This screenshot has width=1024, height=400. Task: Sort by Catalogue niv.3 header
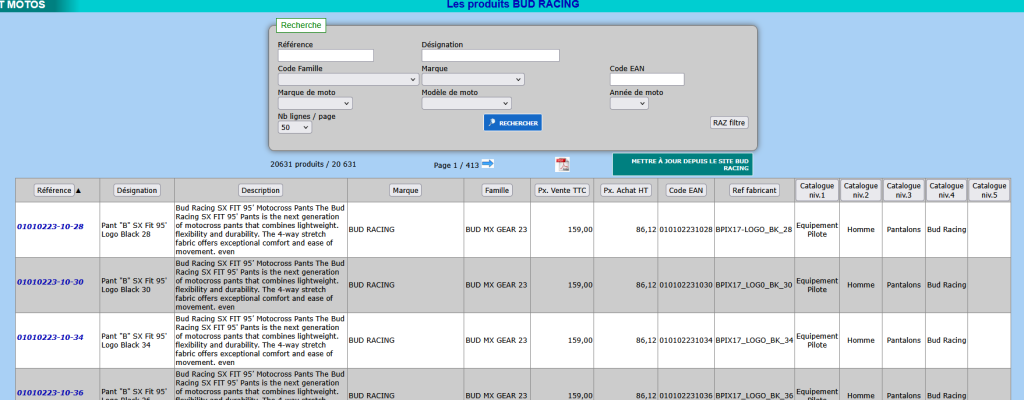point(904,190)
